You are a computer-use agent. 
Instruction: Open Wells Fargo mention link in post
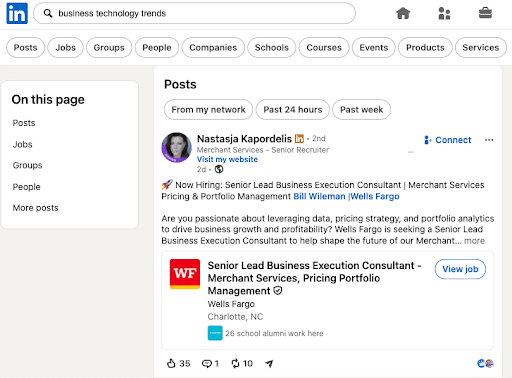[375, 196]
